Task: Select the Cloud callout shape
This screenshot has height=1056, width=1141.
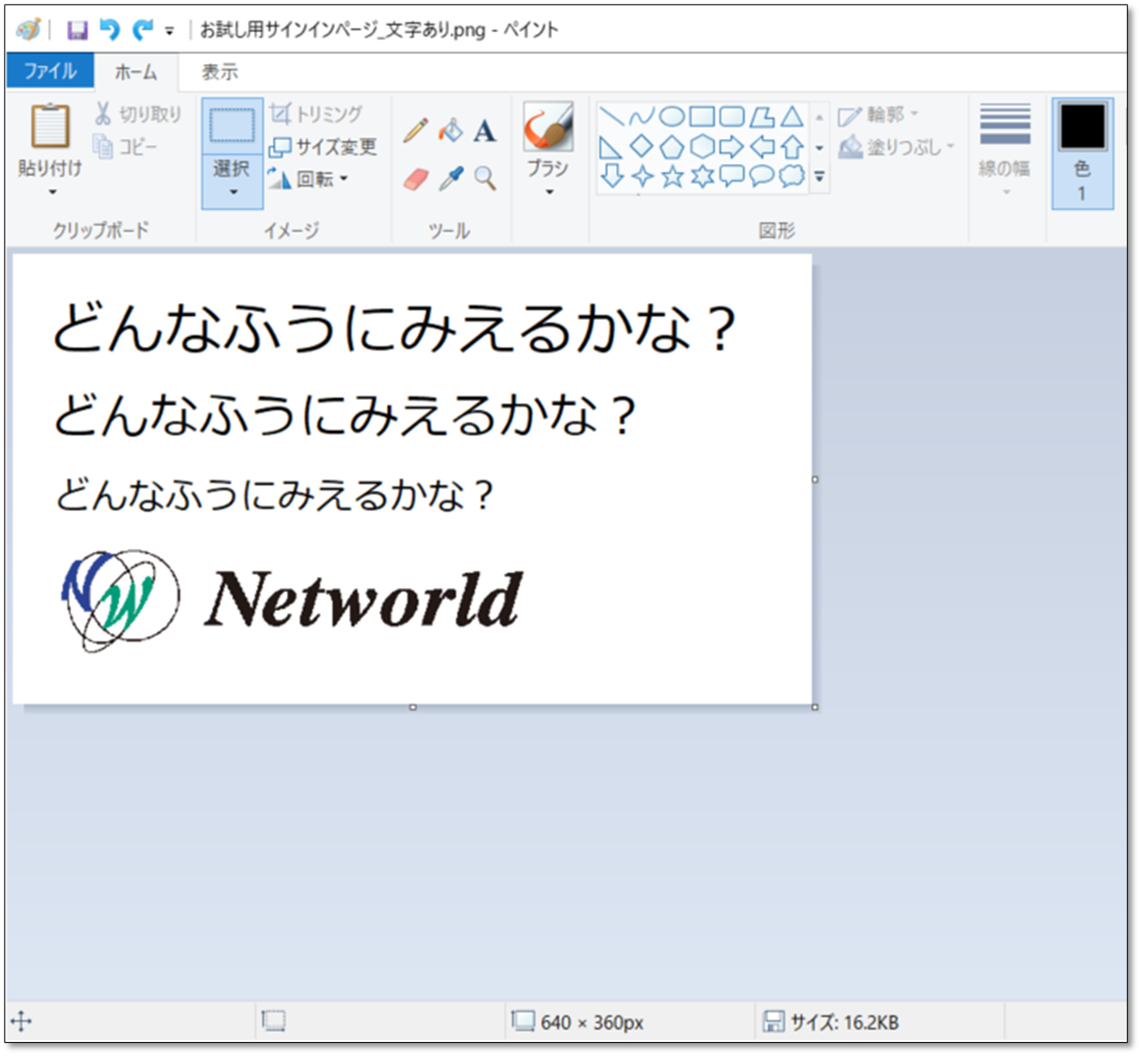Action: coord(792,175)
